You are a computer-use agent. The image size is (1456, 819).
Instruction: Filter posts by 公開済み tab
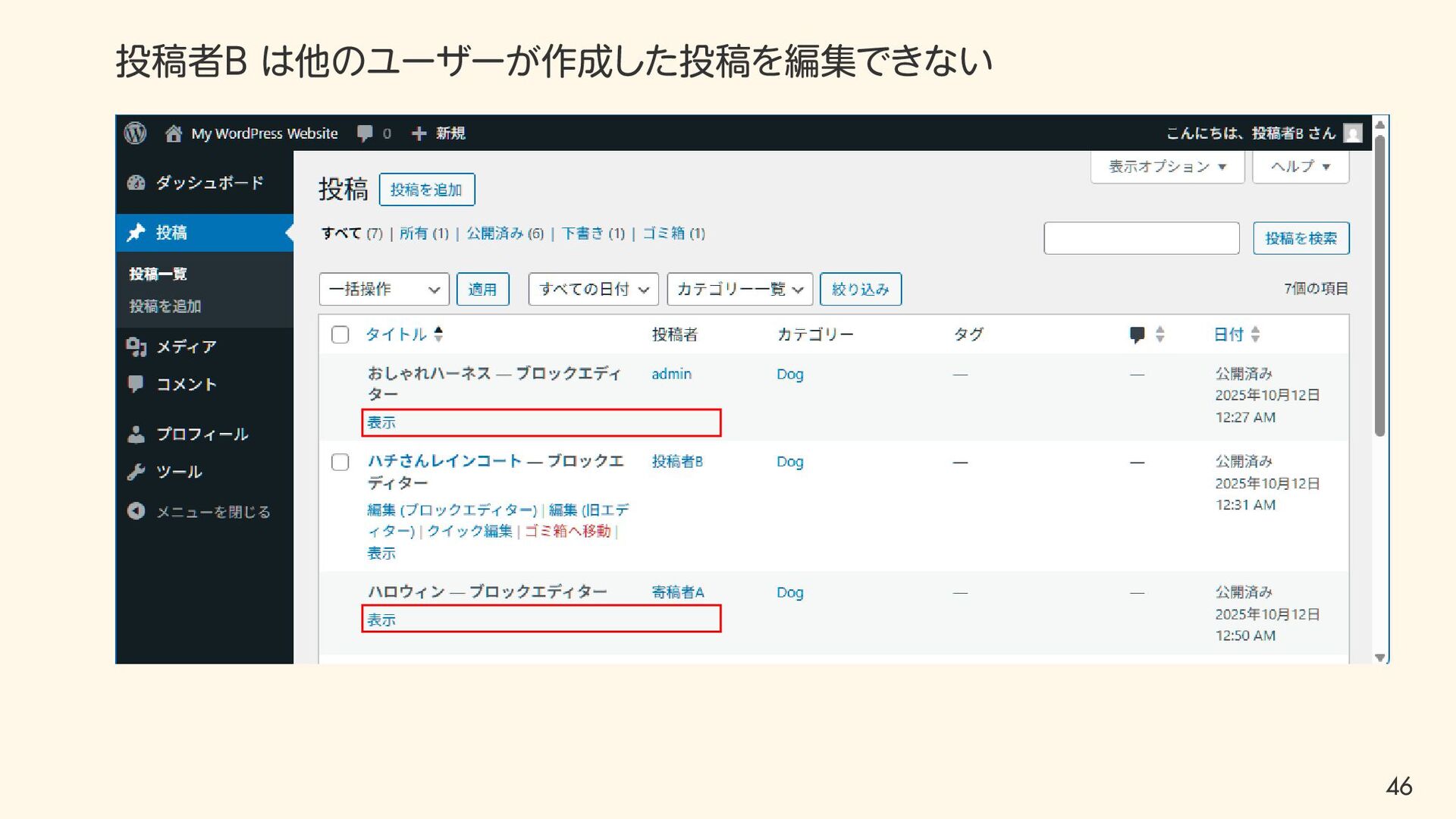click(x=494, y=234)
